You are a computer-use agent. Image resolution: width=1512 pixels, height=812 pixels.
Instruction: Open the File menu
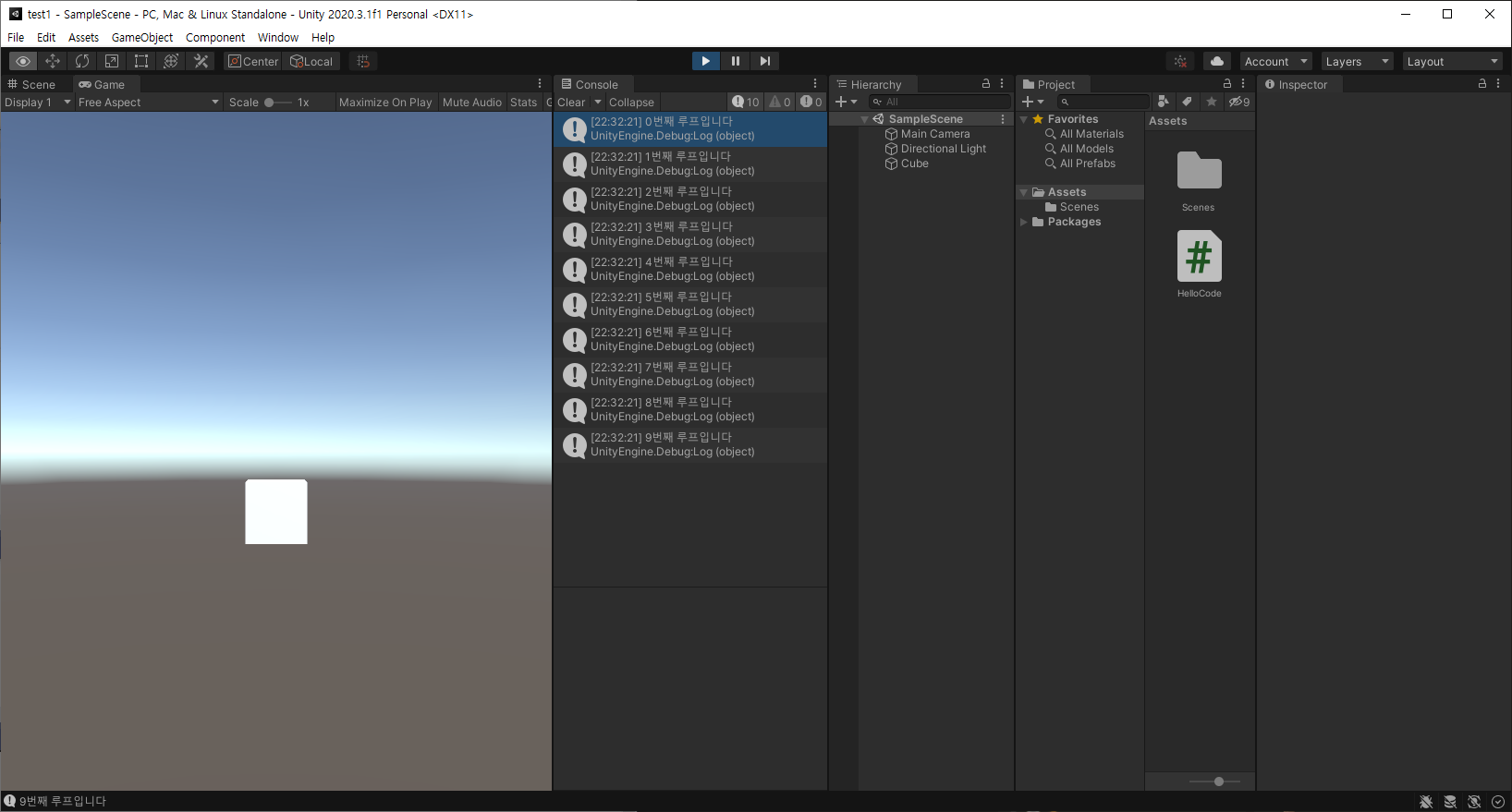(x=16, y=37)
